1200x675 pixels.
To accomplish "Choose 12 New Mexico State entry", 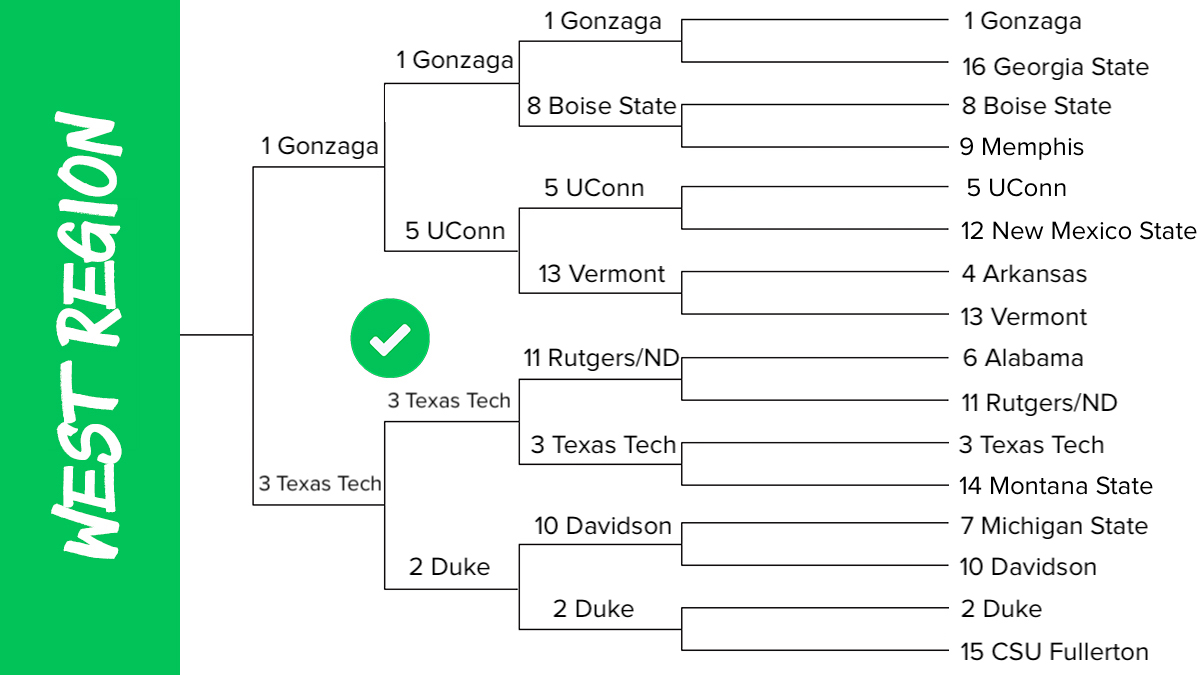I will pos(1078,231).
